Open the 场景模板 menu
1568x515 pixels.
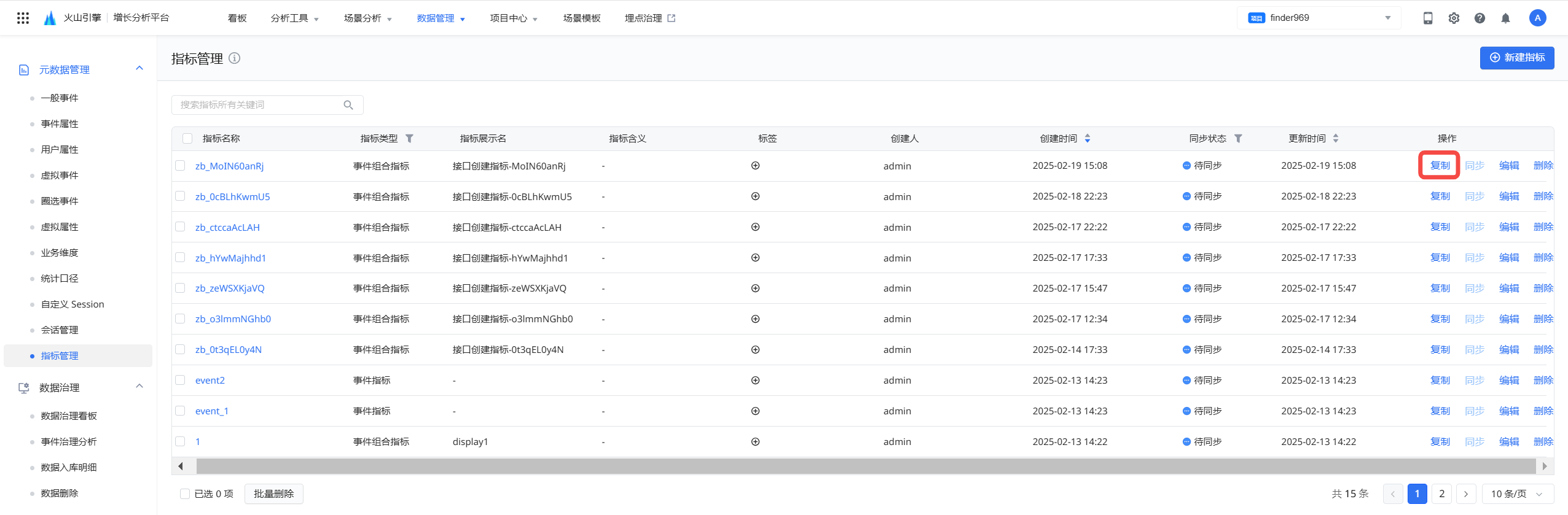coord(582,18)
